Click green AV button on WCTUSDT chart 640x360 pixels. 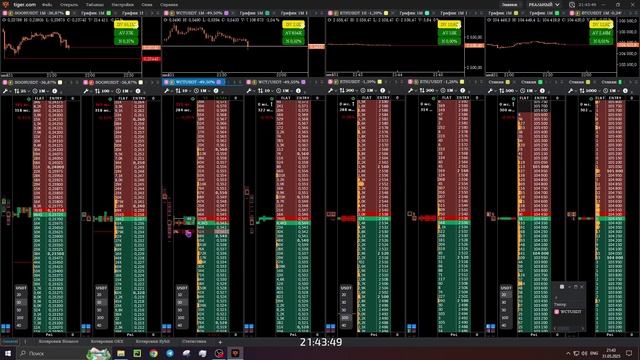click(293, 33)
